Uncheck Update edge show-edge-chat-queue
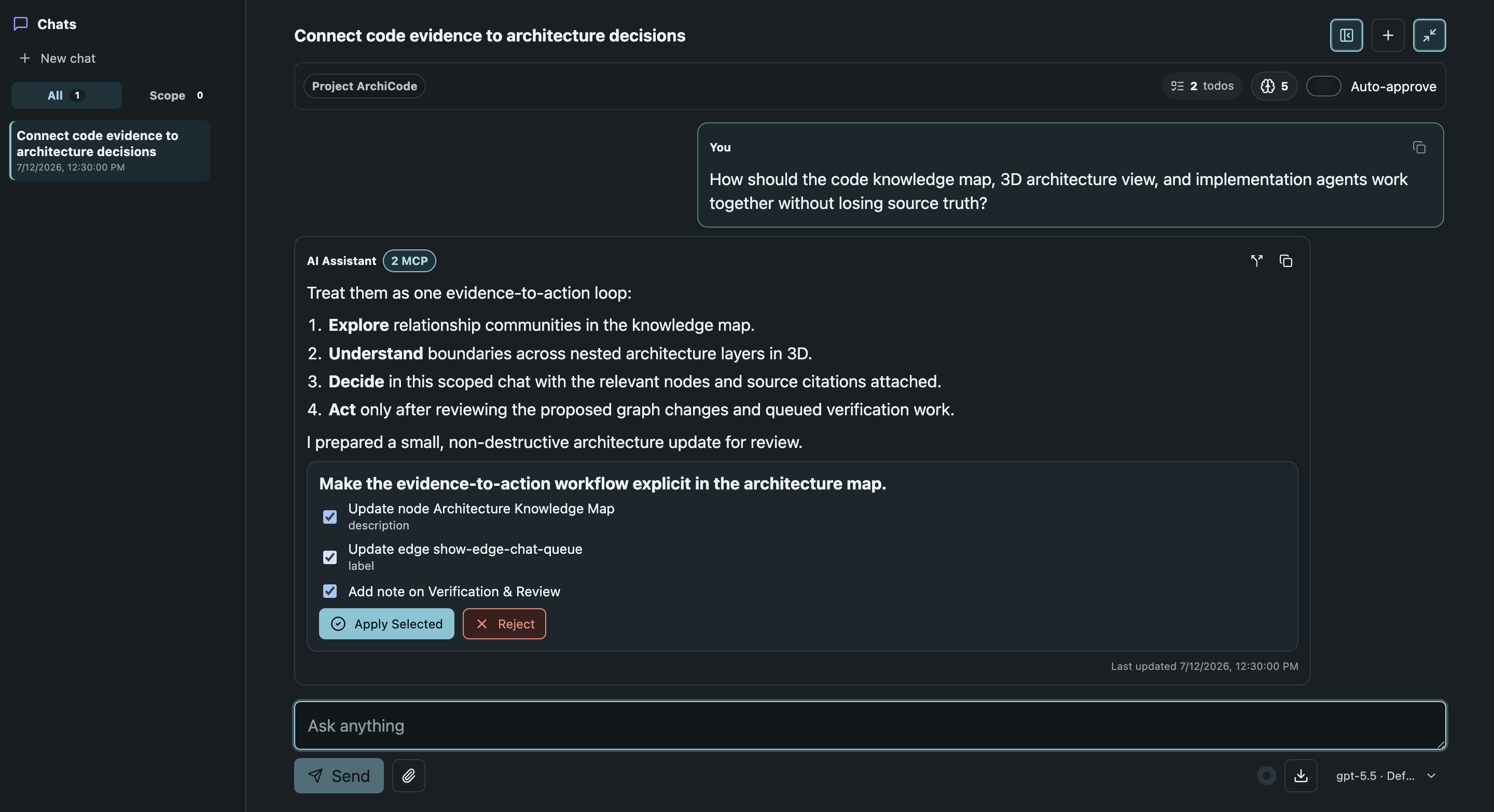This screenshot has height=812, width=1494. coord(329,557)
